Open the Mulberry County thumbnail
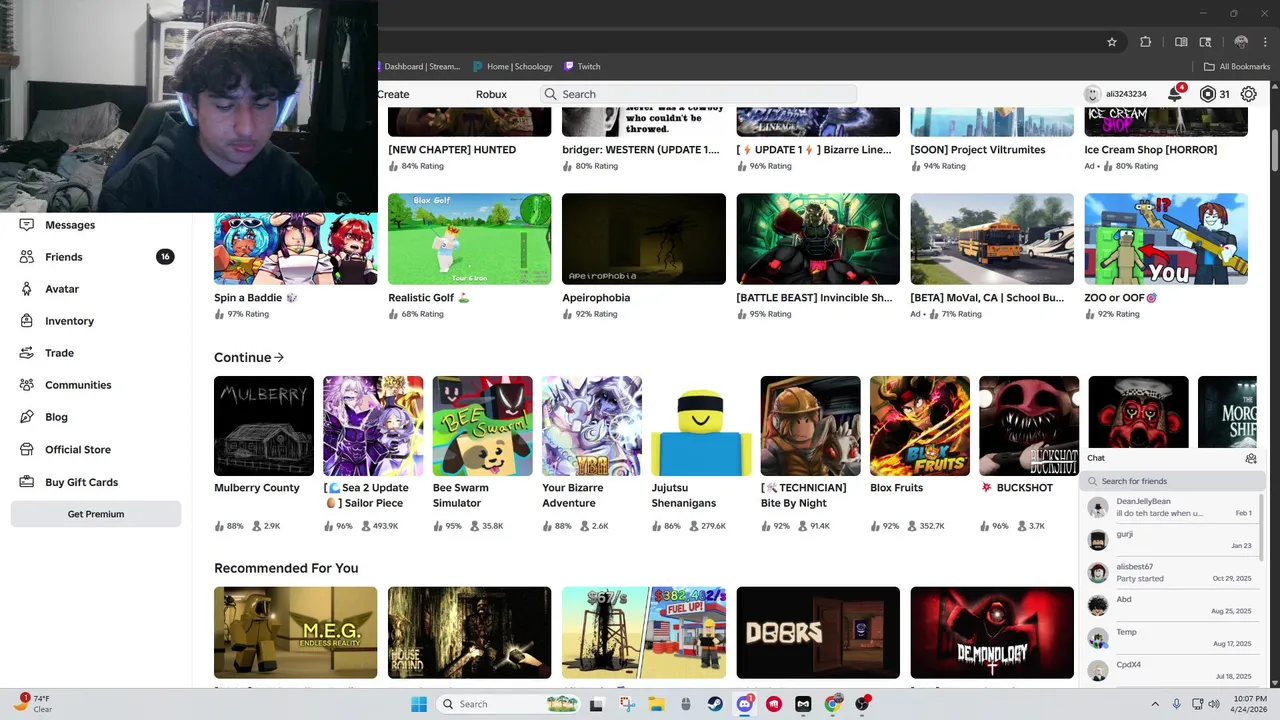 [264, 426]
